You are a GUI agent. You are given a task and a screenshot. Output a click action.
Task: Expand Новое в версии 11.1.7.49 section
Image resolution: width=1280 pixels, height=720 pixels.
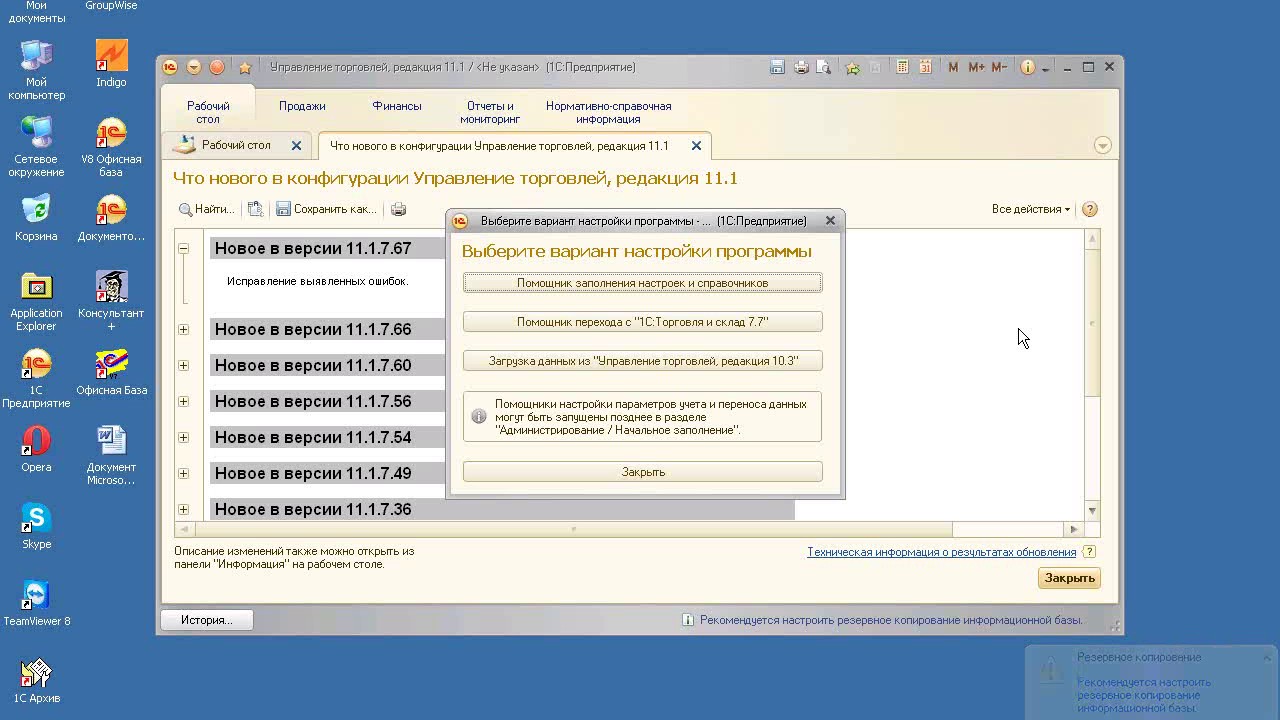coord(183,473)
